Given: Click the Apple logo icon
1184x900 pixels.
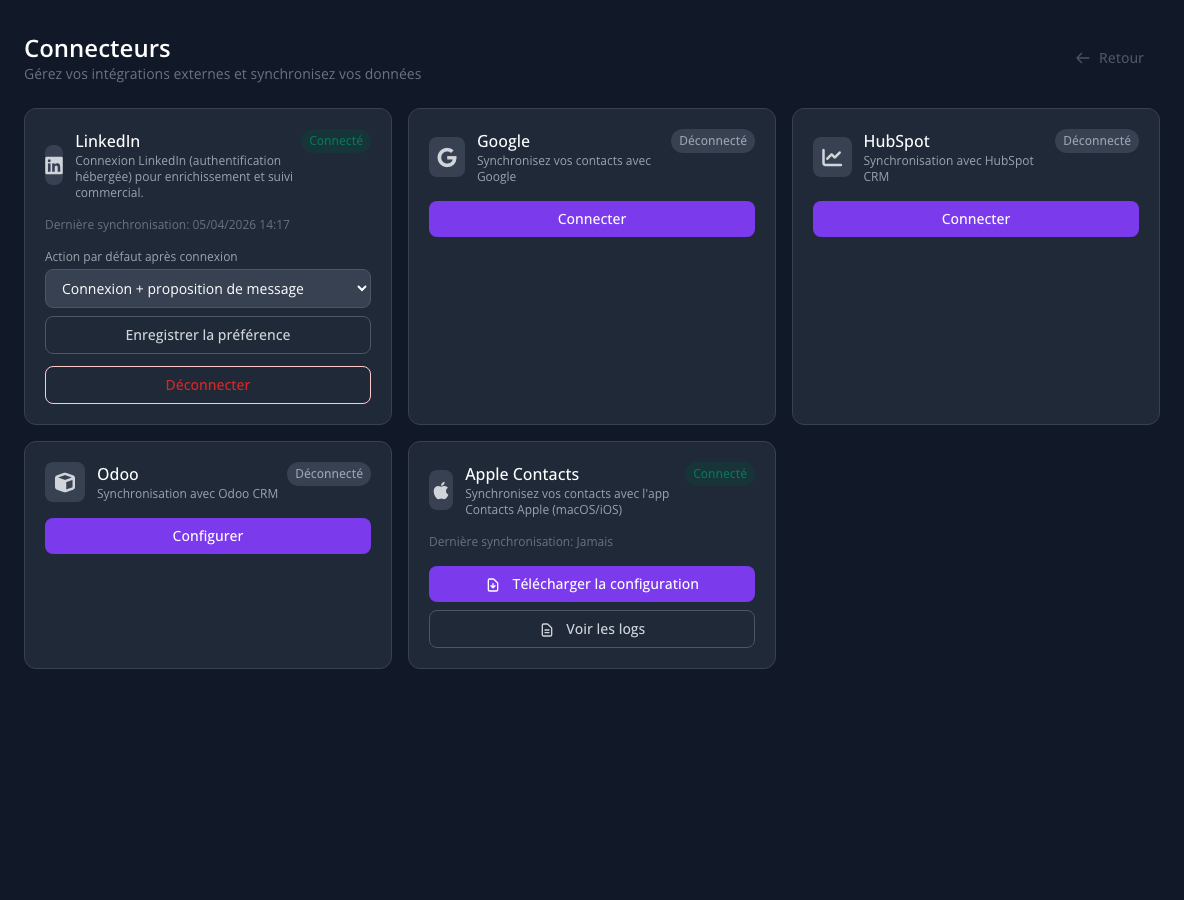Looking at the screenshot, I should pos(441,491).
